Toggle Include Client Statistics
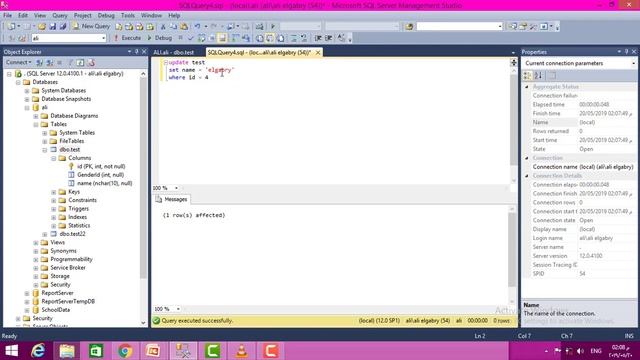The width and height of the screenshot is (640, 360). (x=246, y=38)
